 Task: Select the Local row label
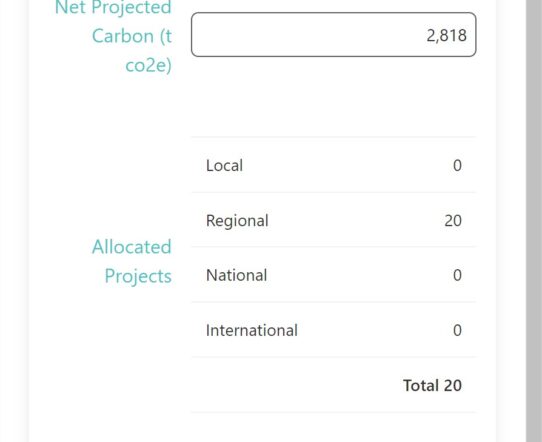(x=224, y=166)
